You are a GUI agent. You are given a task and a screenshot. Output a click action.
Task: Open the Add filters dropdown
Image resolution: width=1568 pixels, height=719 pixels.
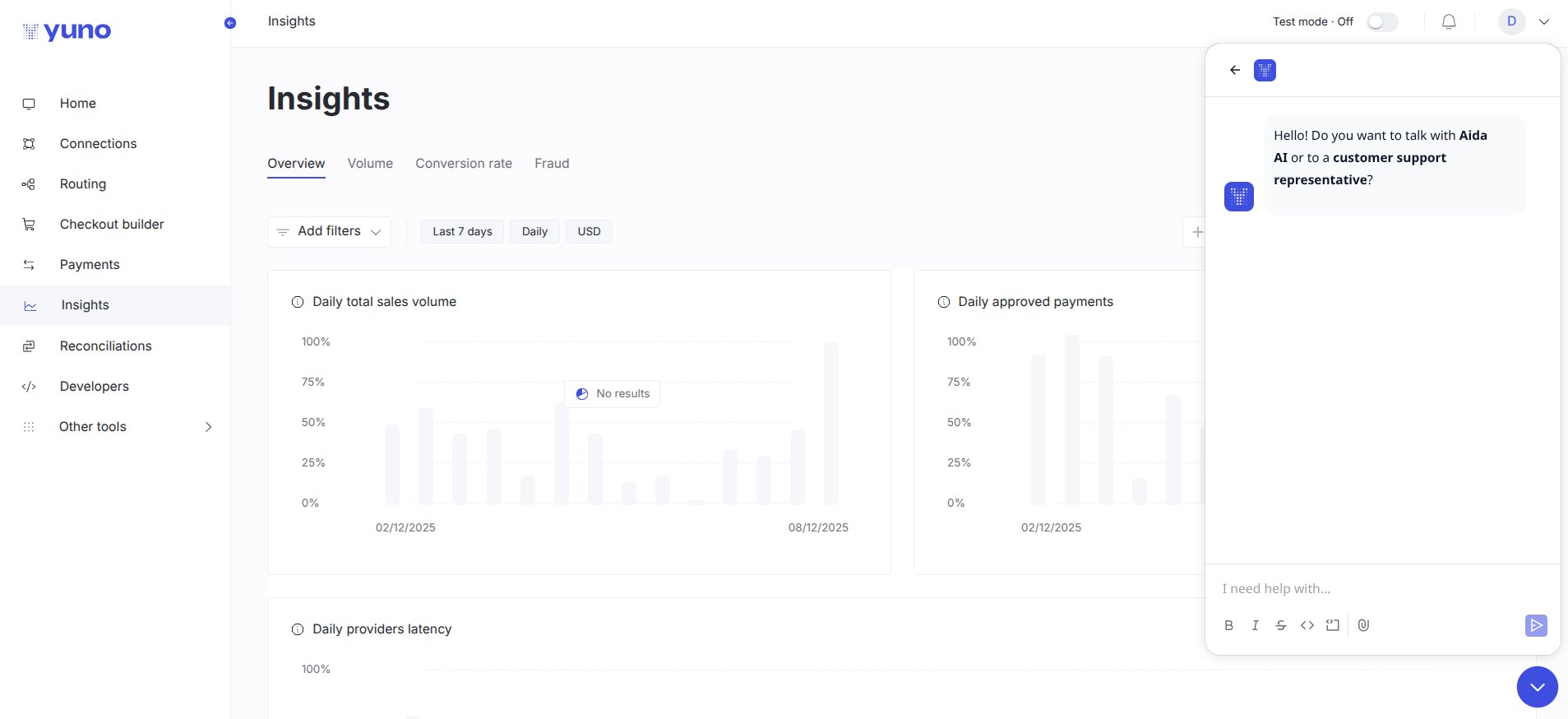pos(329,232)
